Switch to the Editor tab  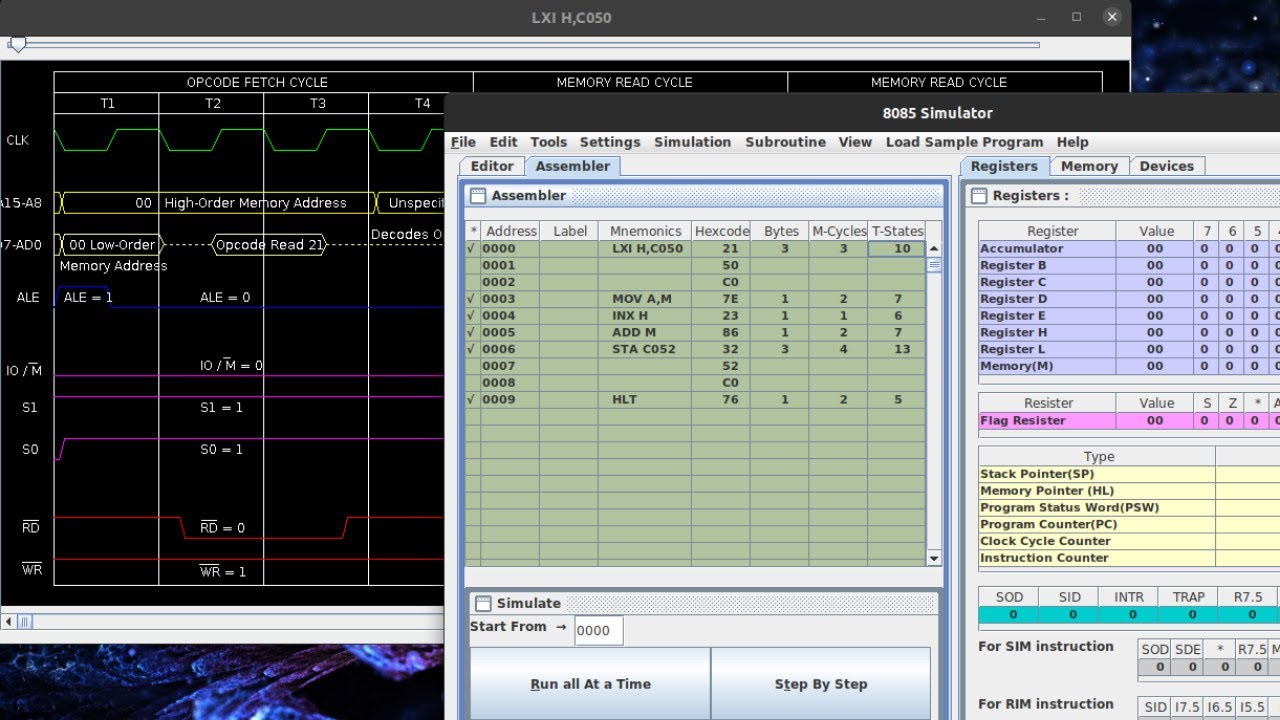[x=492, y=166]
